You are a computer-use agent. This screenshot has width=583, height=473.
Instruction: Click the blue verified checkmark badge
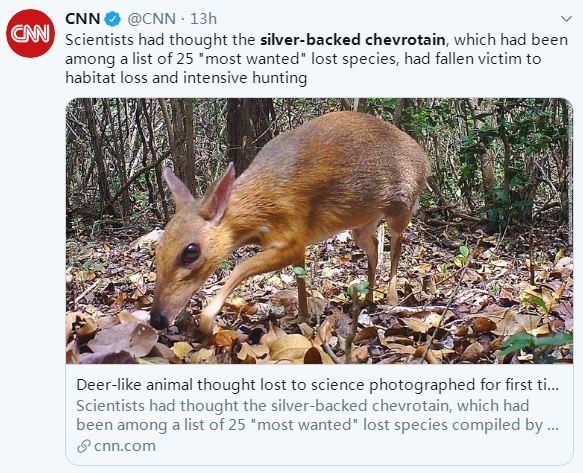[112, 19]
